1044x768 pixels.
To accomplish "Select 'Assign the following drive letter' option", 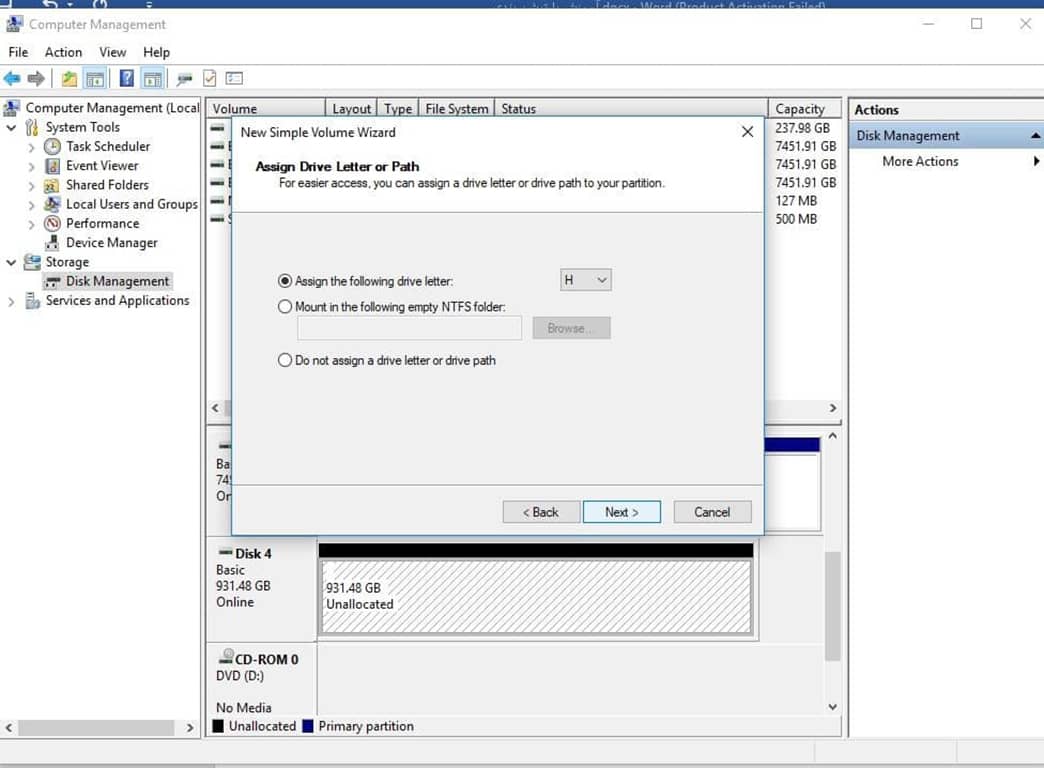I will click(x=285, y=282).
